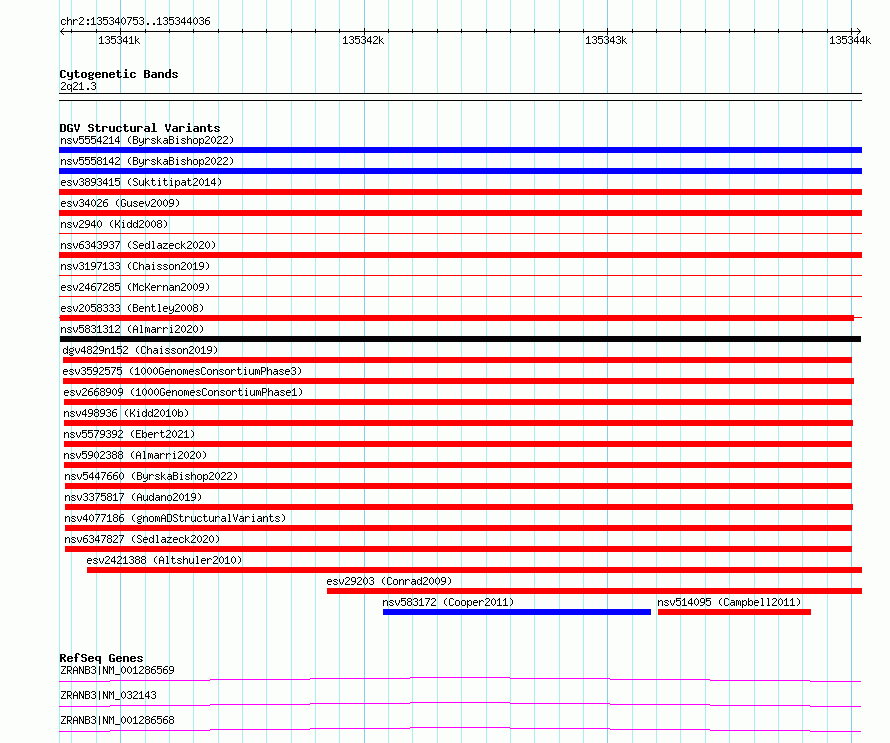The height and width of the screenshot is (743, 890).
Task: Click the blue nsv583172 (Cooper2011) bar
Action: (517, 612)
